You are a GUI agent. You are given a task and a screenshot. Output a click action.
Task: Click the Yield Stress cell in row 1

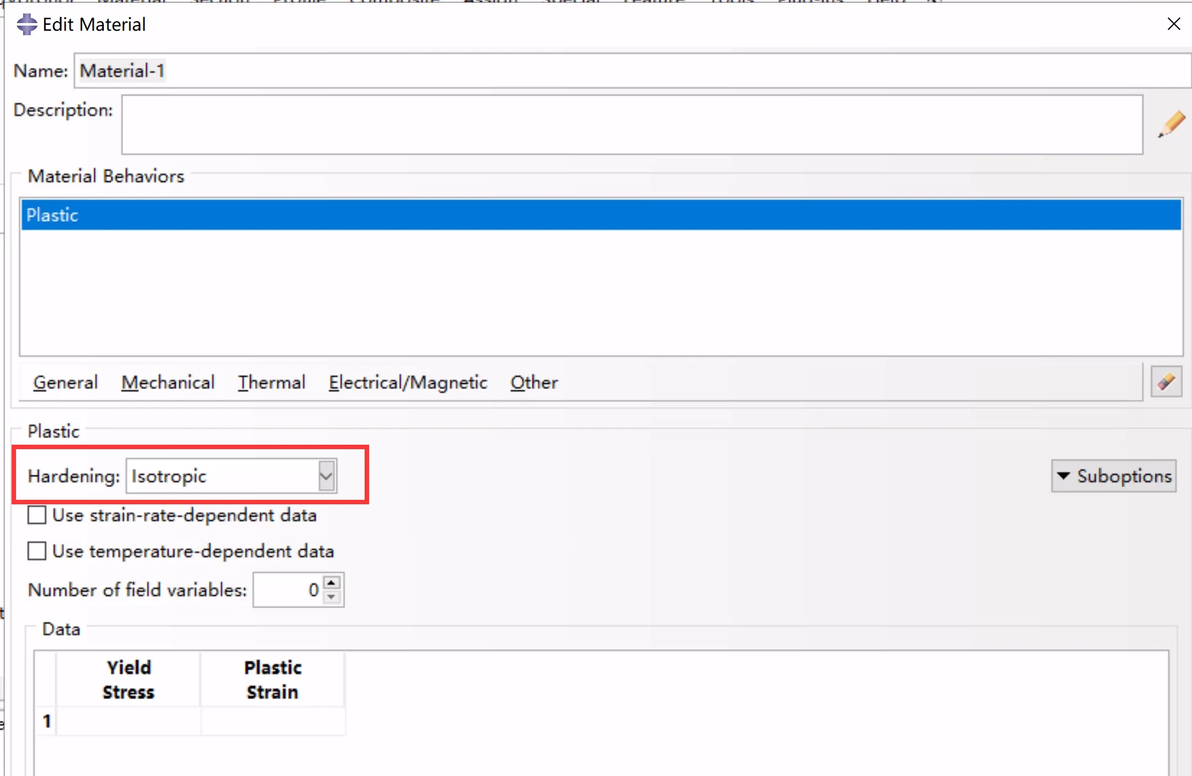128,721
